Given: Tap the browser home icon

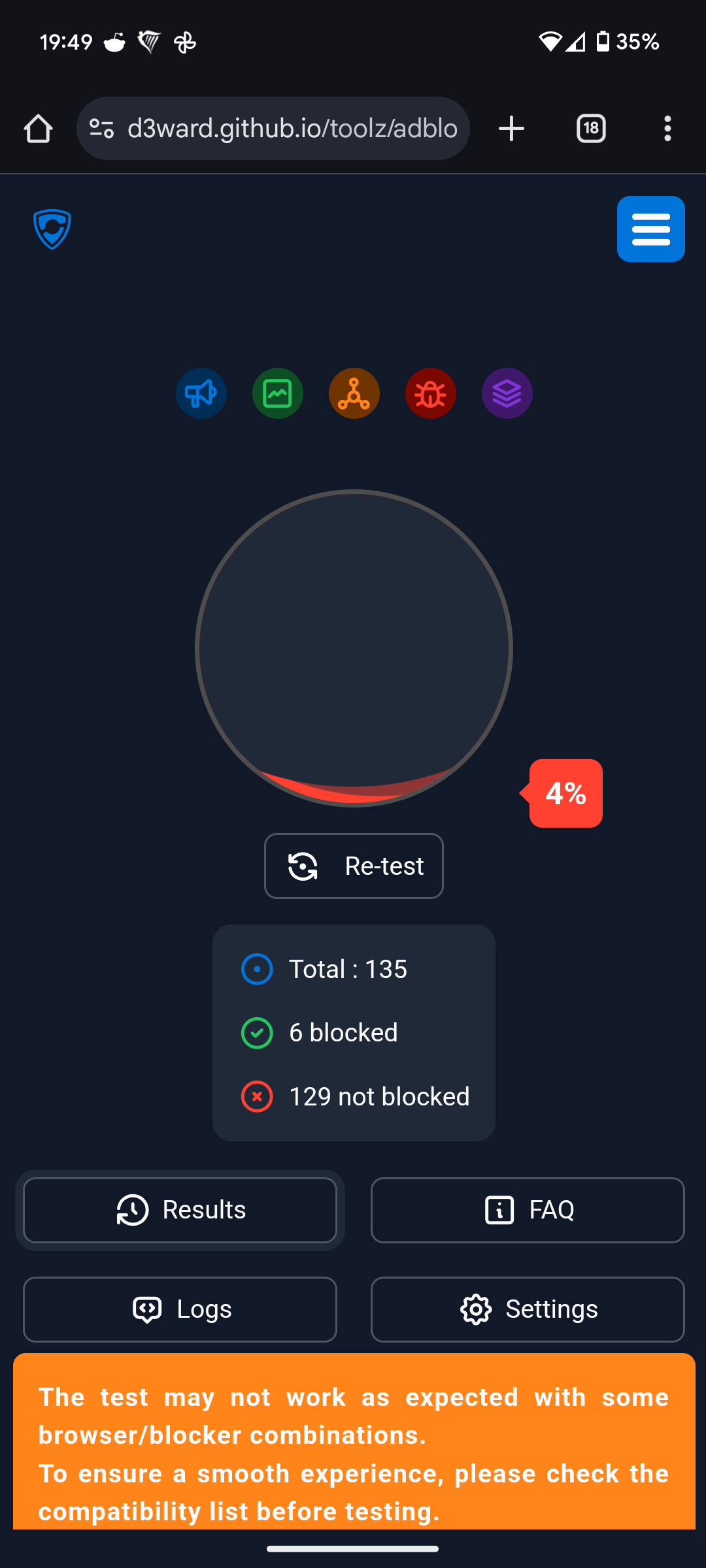Looking at the screenshot, I should (38, 129).
